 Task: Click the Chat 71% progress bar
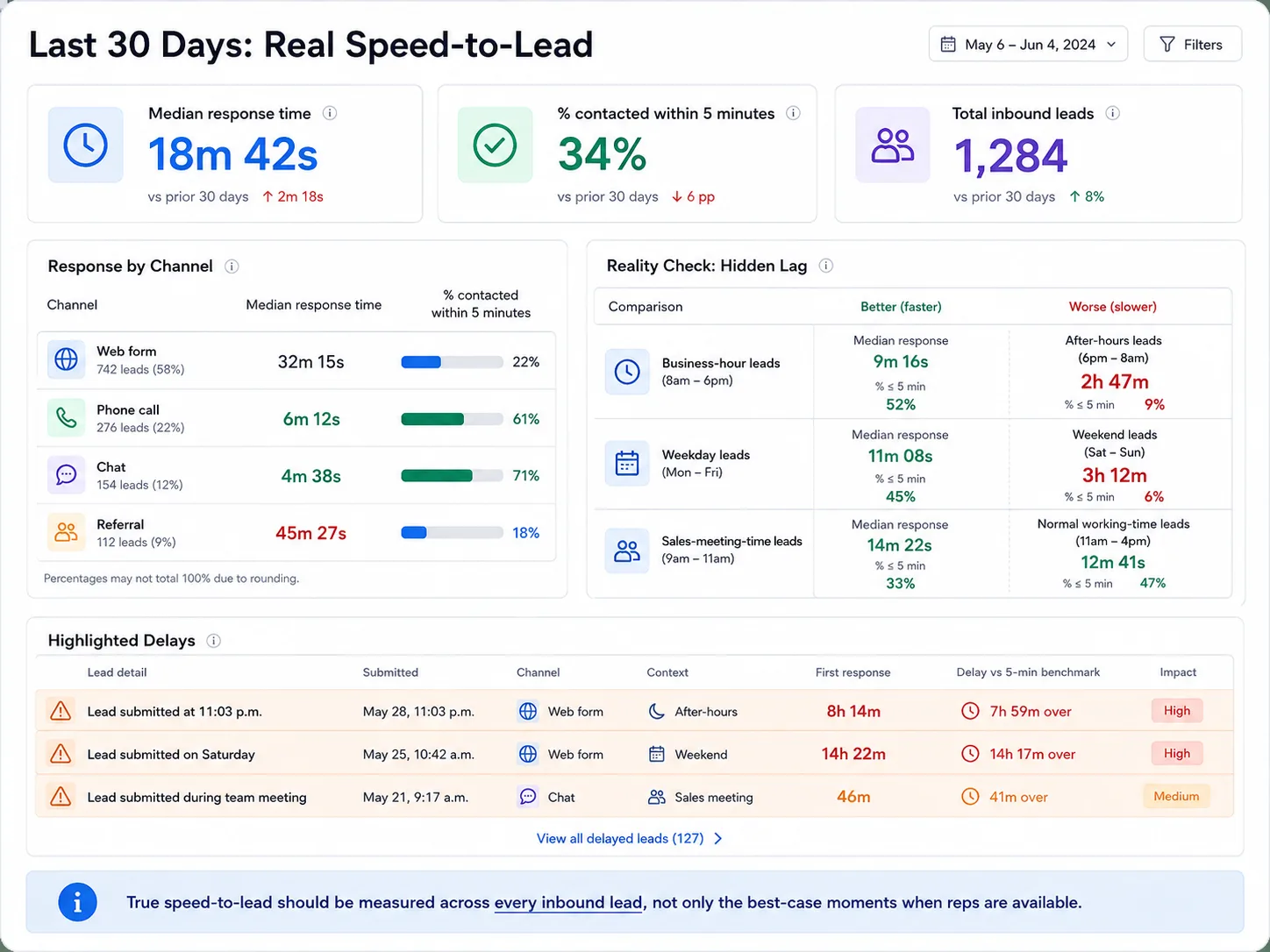click(x=452, y=475)
